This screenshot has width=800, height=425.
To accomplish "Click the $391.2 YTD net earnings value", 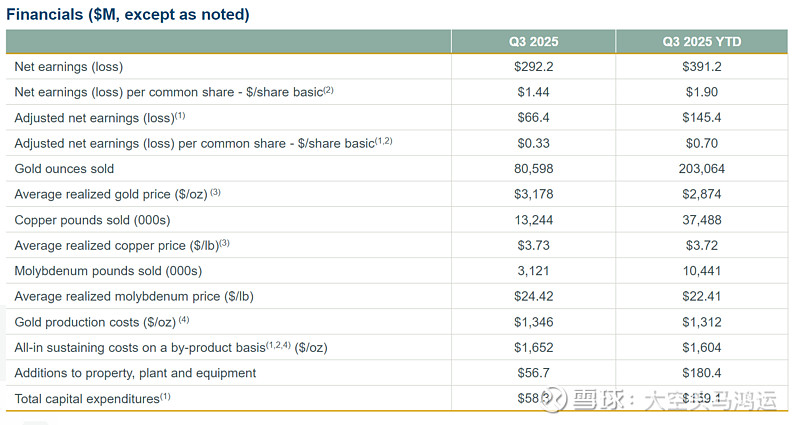I will click(702, 66).
